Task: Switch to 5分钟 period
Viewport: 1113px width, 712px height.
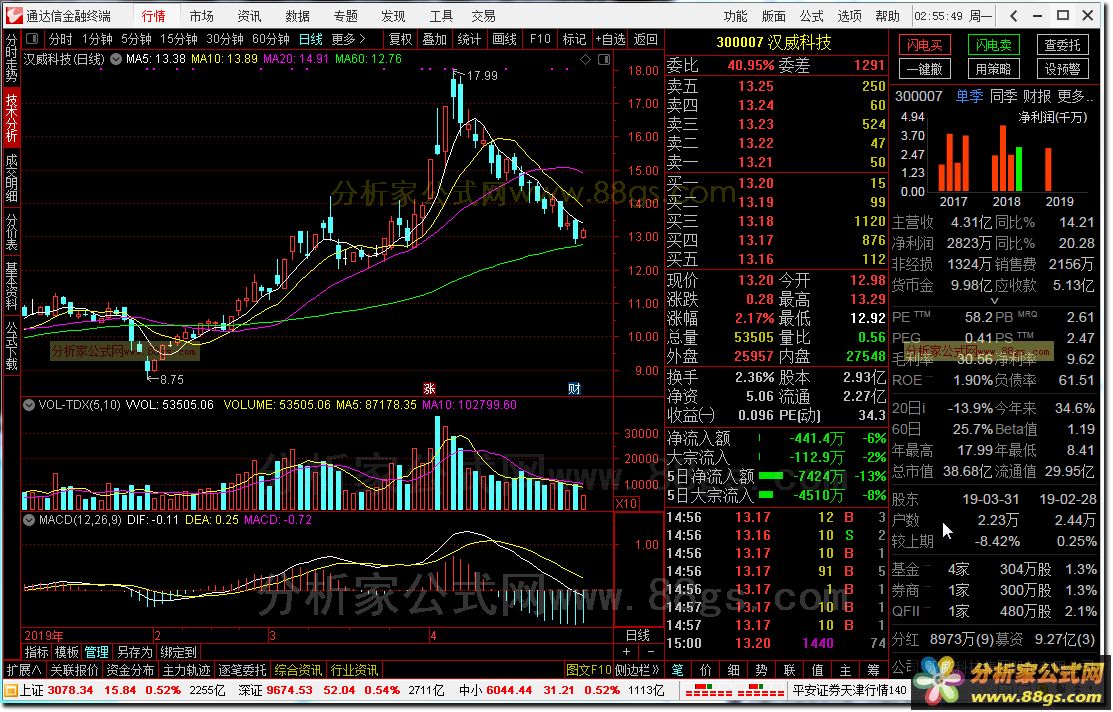Action: click(136, 39)
